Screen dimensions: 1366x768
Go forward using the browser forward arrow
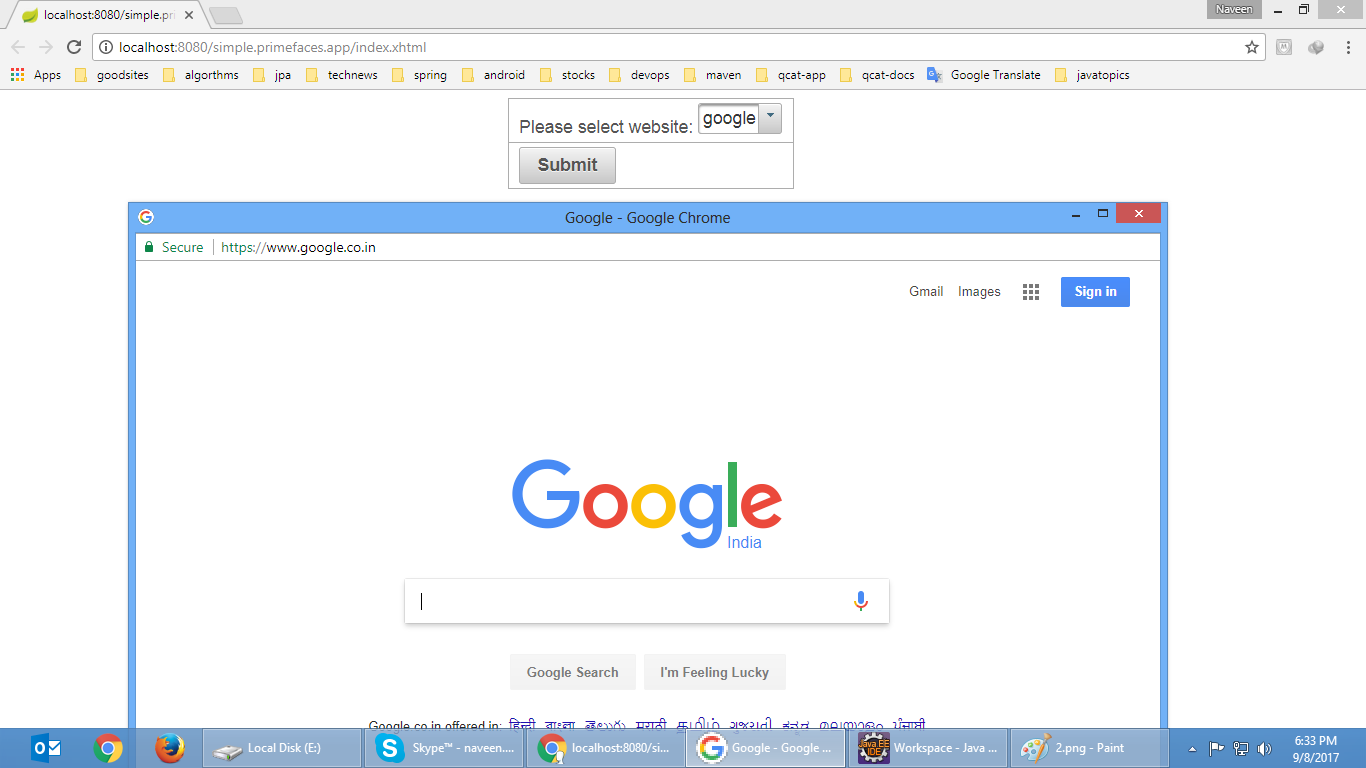pos(46,47)
